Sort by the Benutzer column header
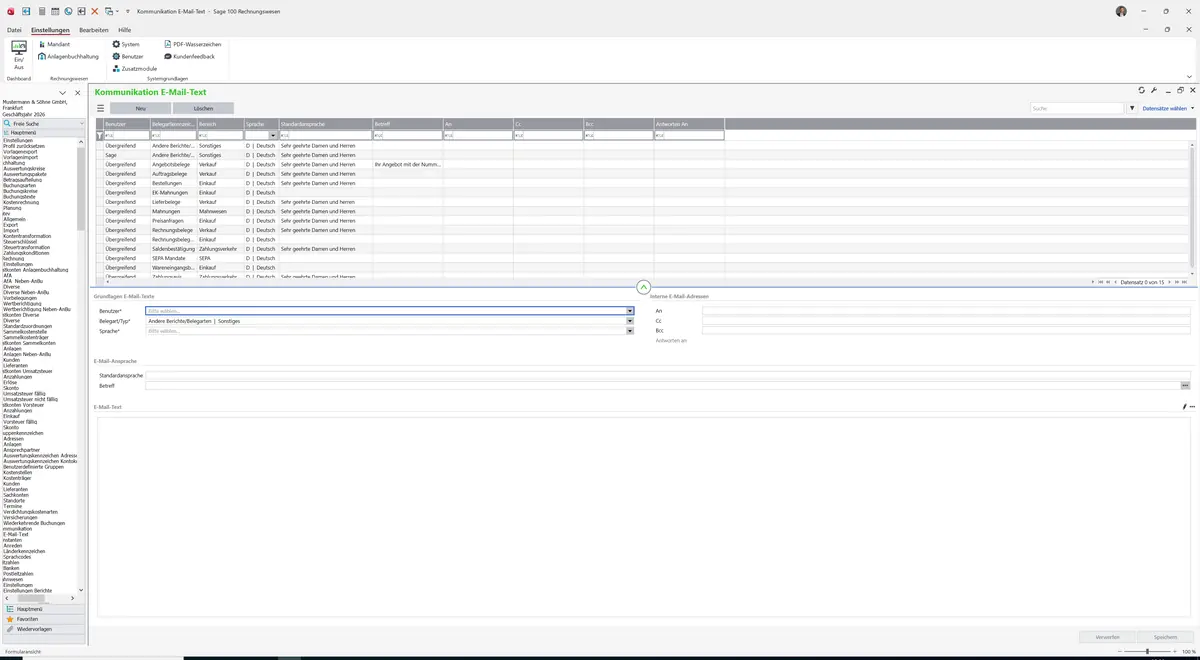This screenshot has width=1200, height=660. (x=127, y=124)
